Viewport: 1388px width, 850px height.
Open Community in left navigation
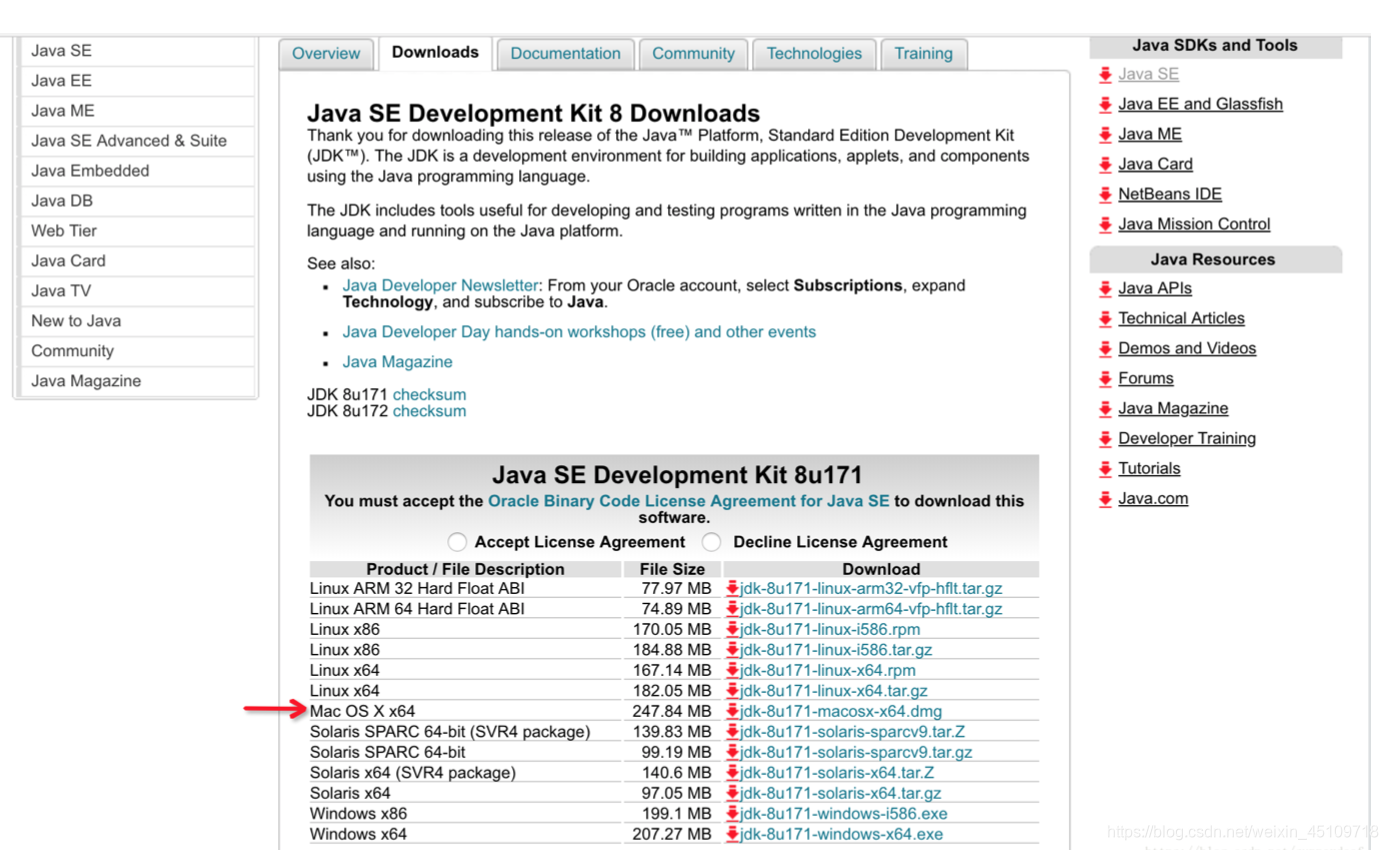click(138, 351)
